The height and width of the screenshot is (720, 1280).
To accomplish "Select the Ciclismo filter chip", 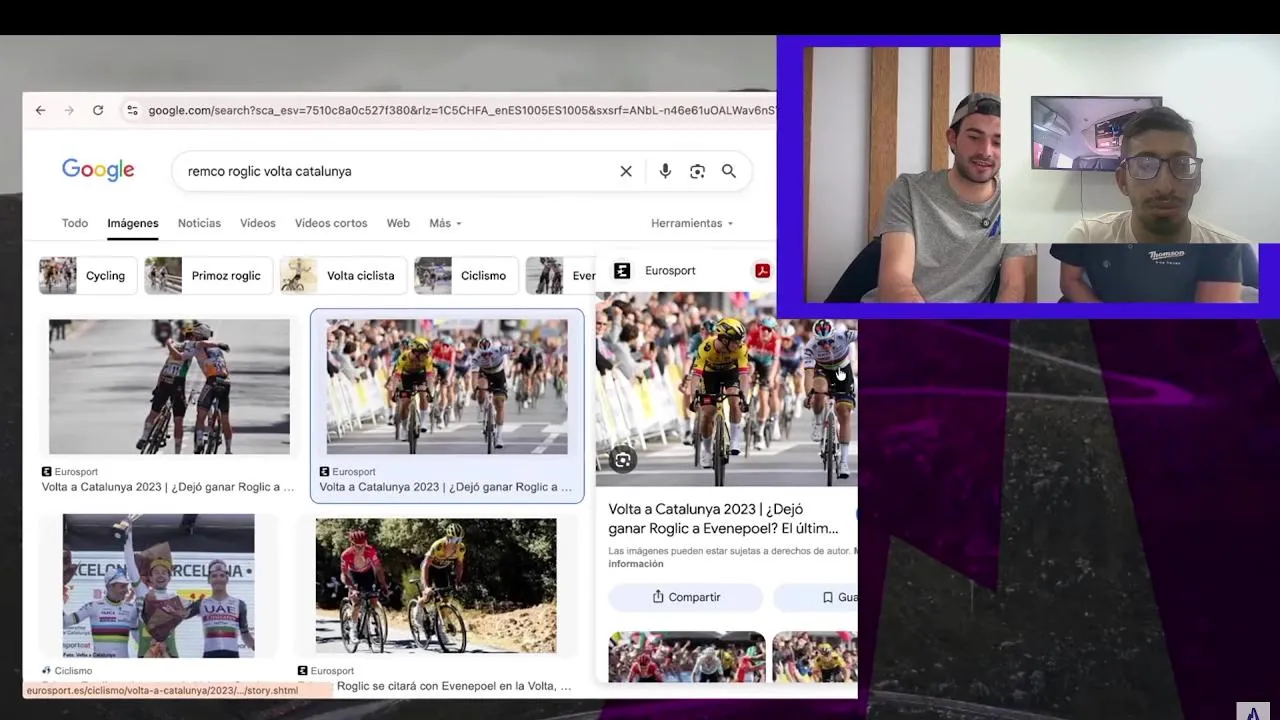I will [x=465, y=276].
